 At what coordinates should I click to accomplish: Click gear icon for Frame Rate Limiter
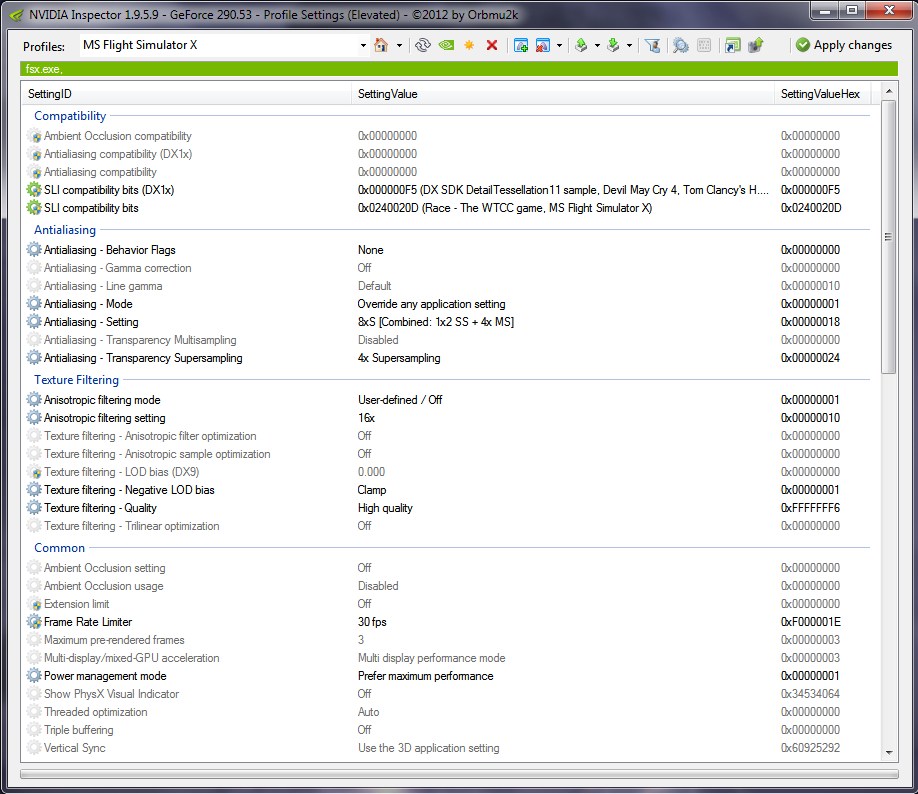point(35,622)
